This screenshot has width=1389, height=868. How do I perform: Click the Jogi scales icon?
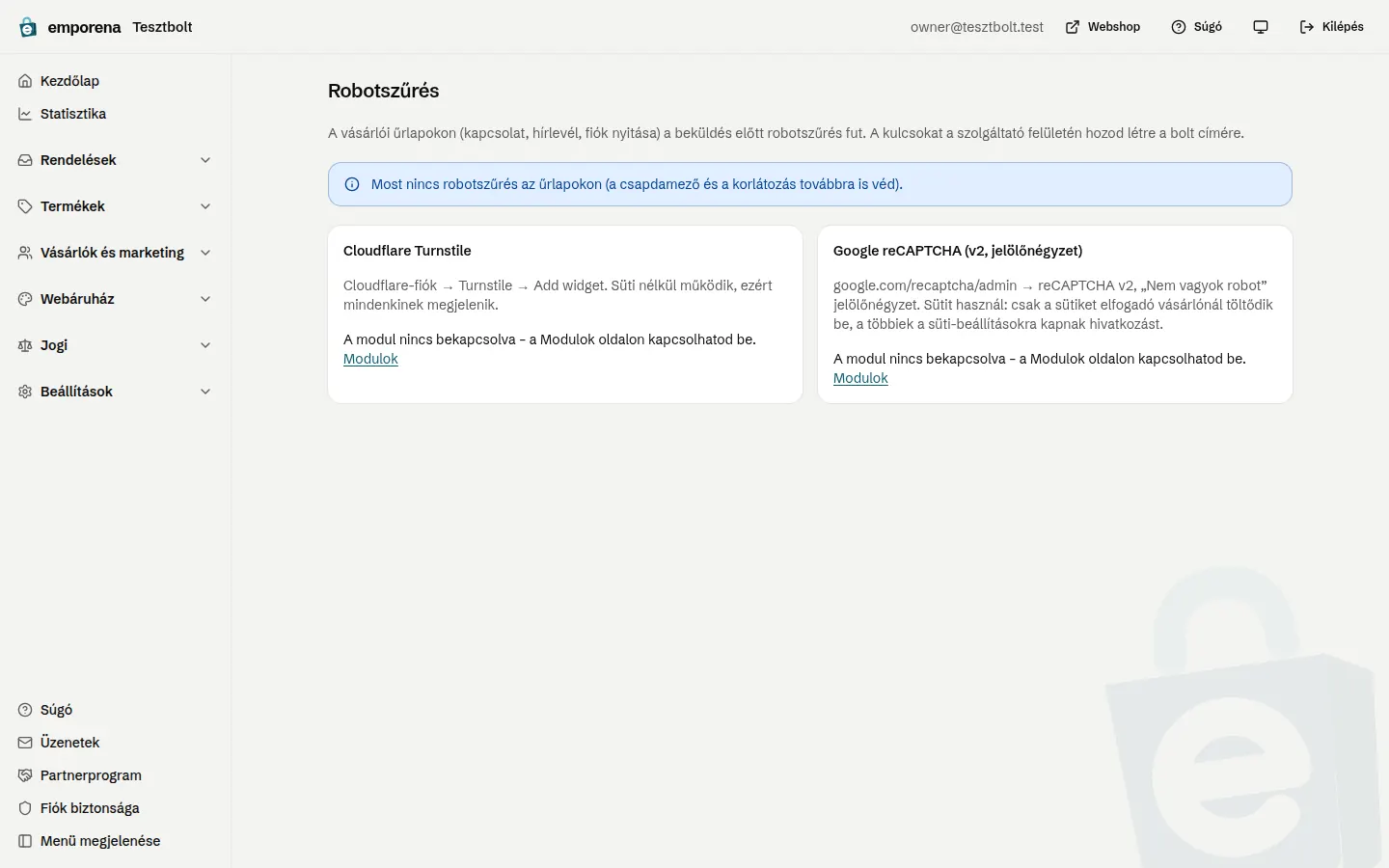click(25, 345)
